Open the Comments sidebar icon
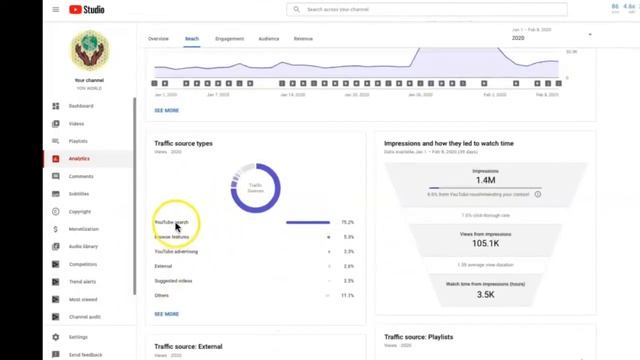This screenshot has width=640, height=360. click(56, 176)
